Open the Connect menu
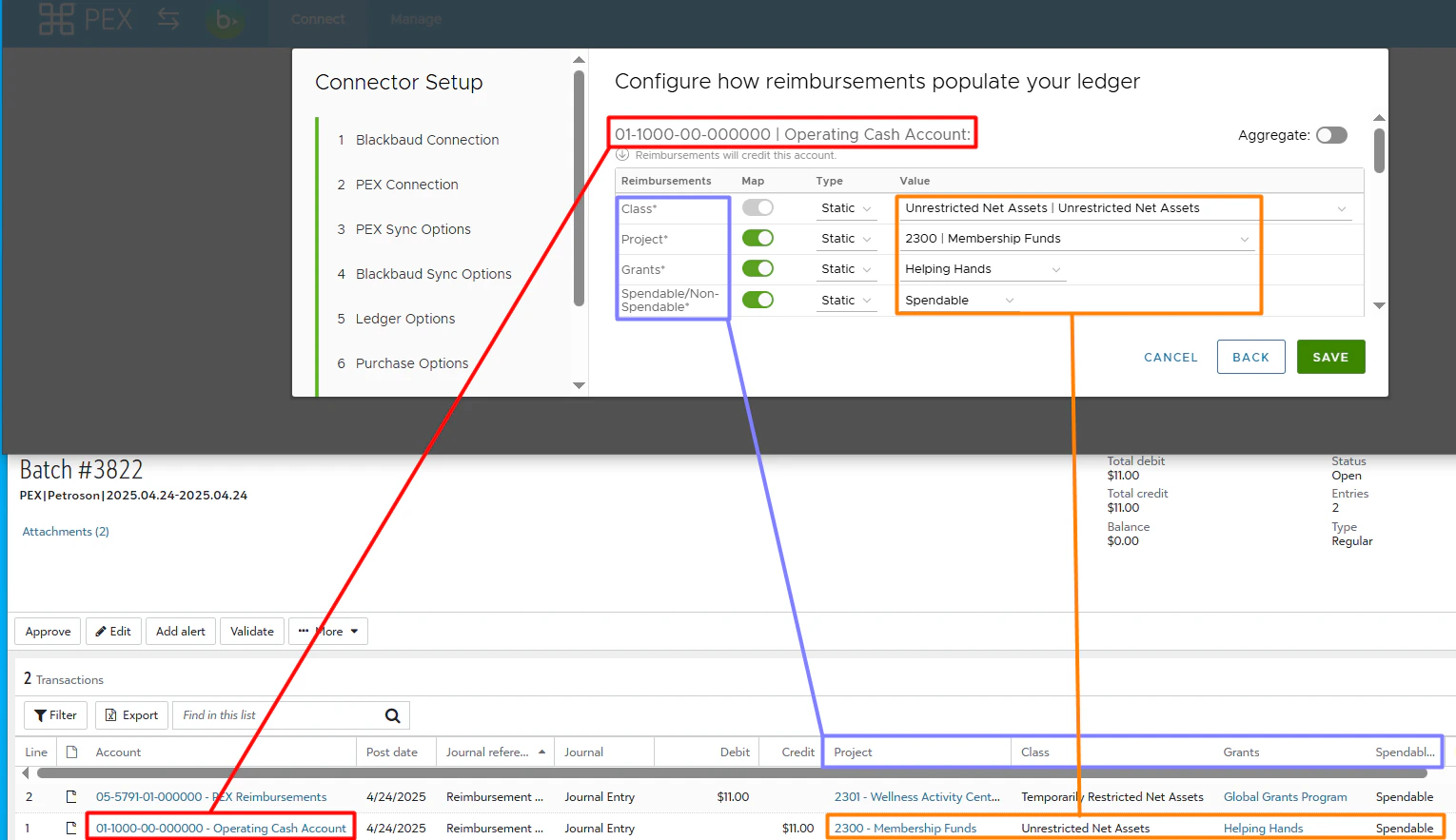The image size is (1456, 840). pos(318,19)
